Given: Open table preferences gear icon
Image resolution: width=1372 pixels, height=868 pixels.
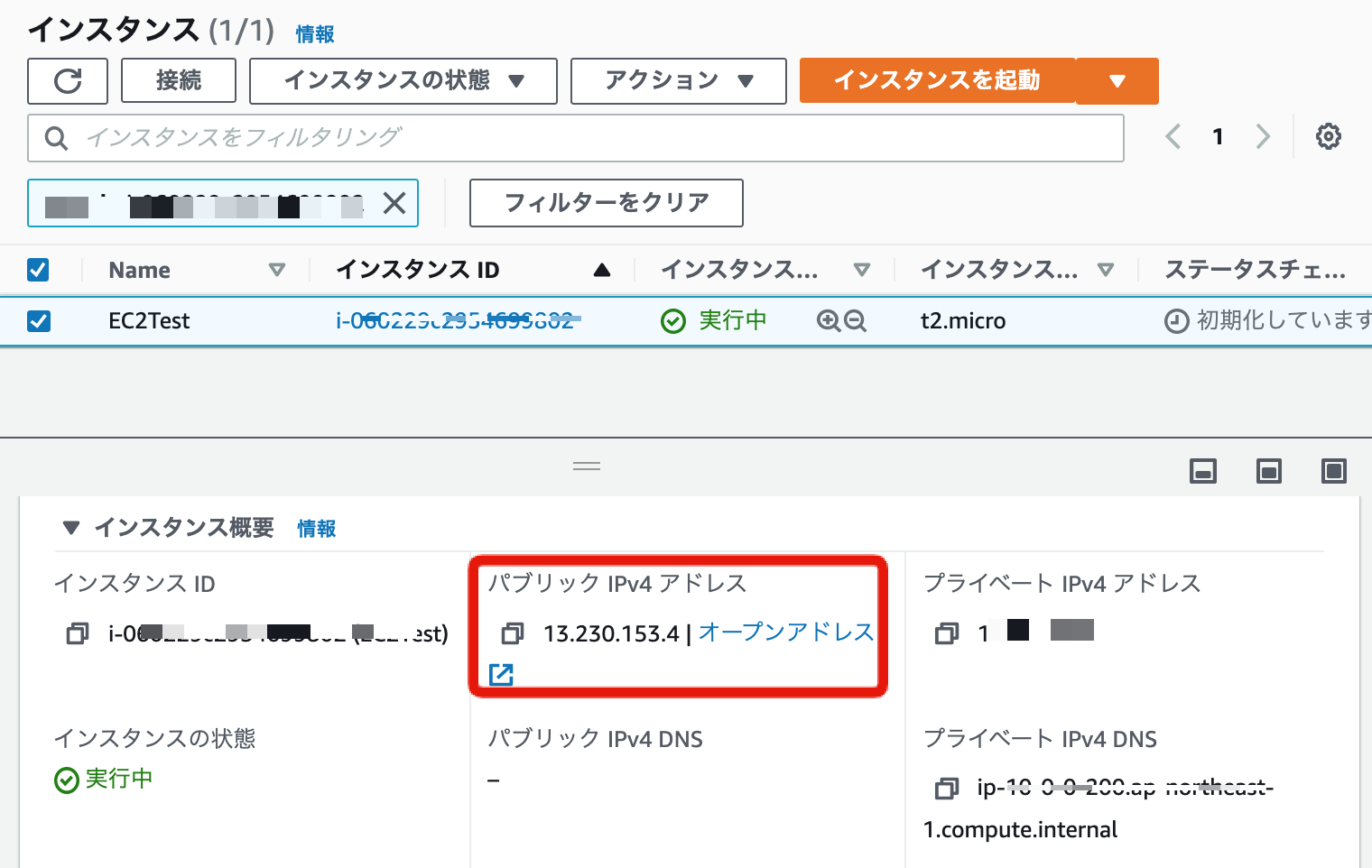Looking at the screenshot, I should (x=1328, y=137).
